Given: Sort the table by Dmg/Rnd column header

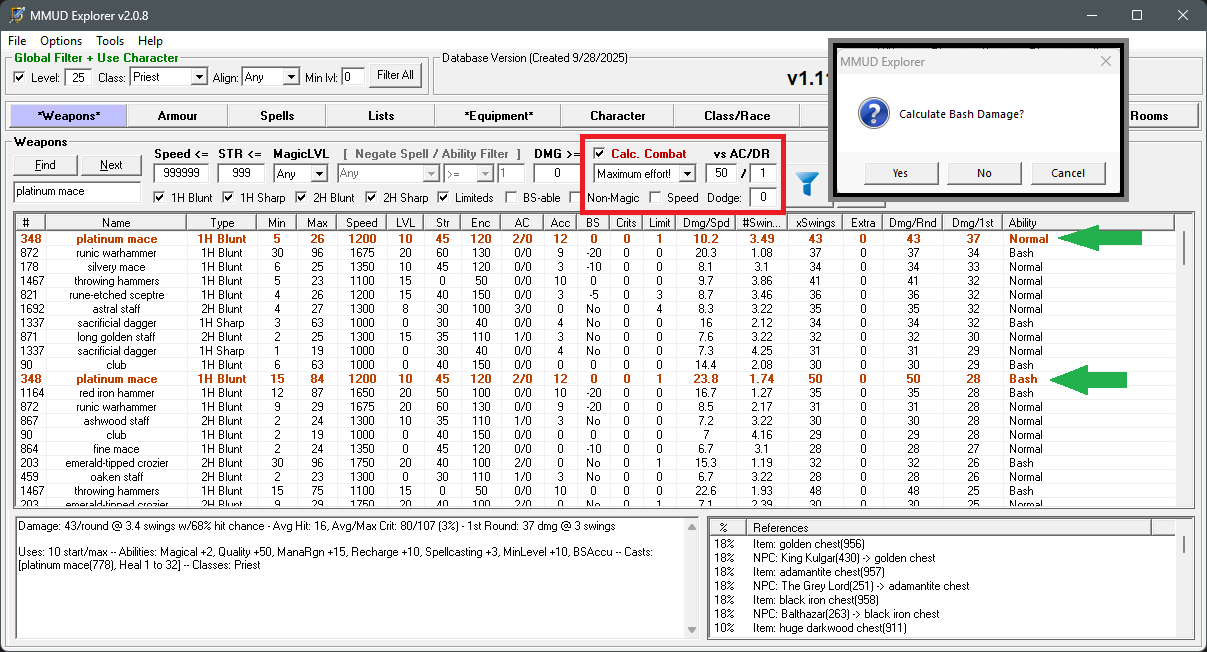Looking at the screenshot, I should [912, 222].
